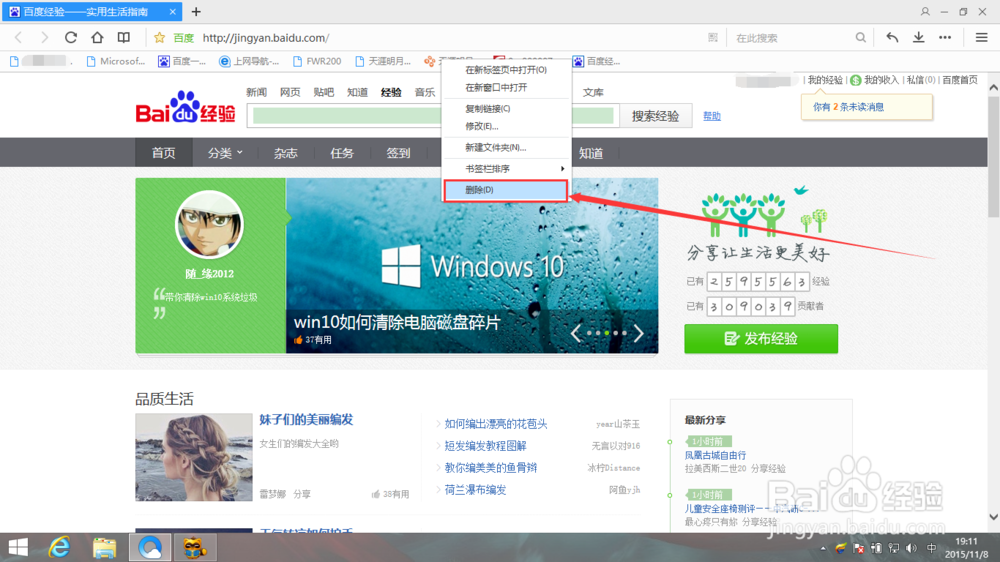Open a new tab with plus icon
The width and height of the screenshot is (1000, 562).
pyautogui.click(x=196, y=11)
